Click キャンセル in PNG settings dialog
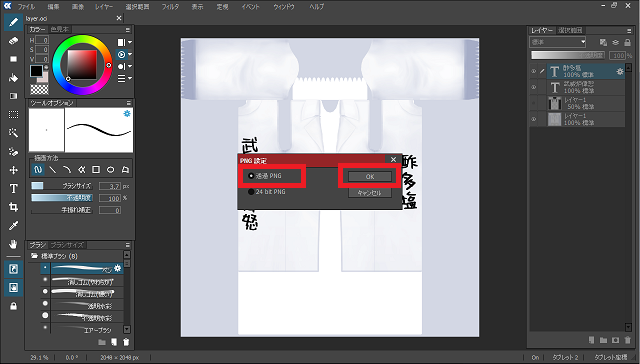 click(x=370, y=193)
